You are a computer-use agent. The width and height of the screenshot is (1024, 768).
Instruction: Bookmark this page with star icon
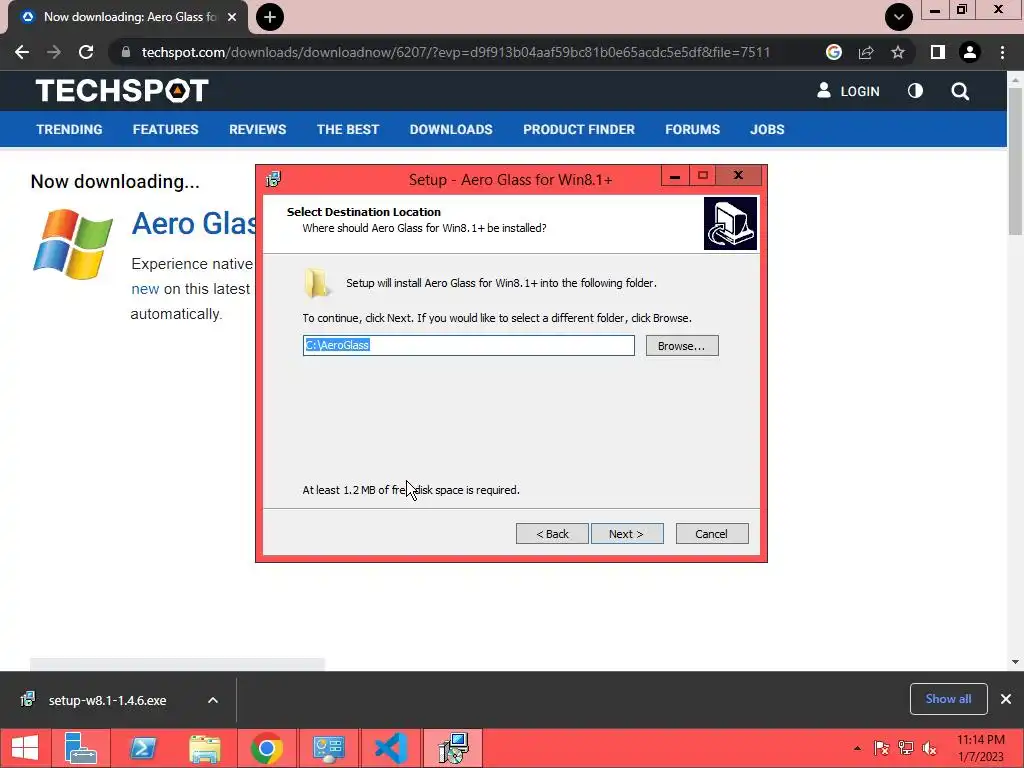pos(898,52)
